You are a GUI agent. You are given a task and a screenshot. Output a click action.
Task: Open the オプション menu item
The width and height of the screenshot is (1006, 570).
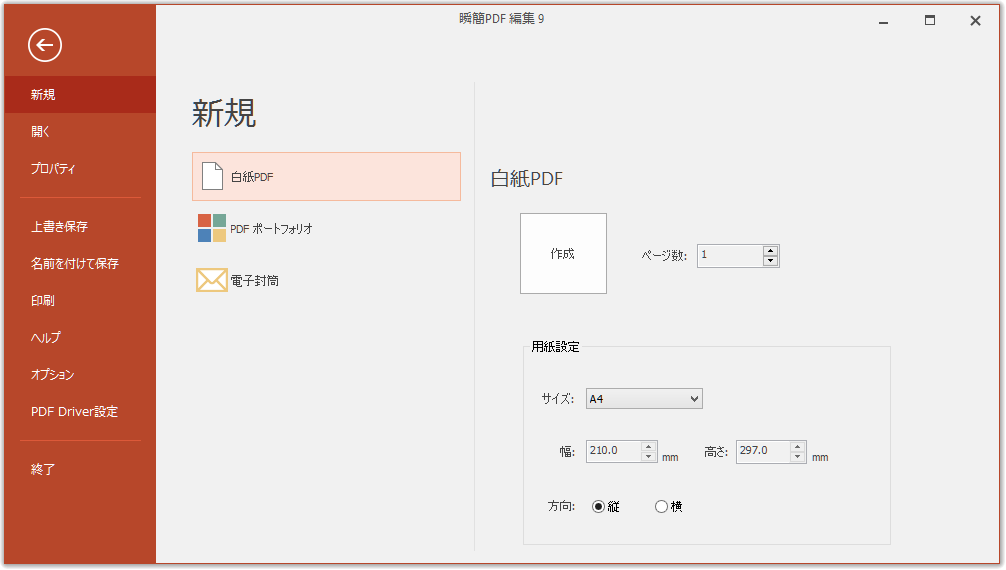(80, 374)
